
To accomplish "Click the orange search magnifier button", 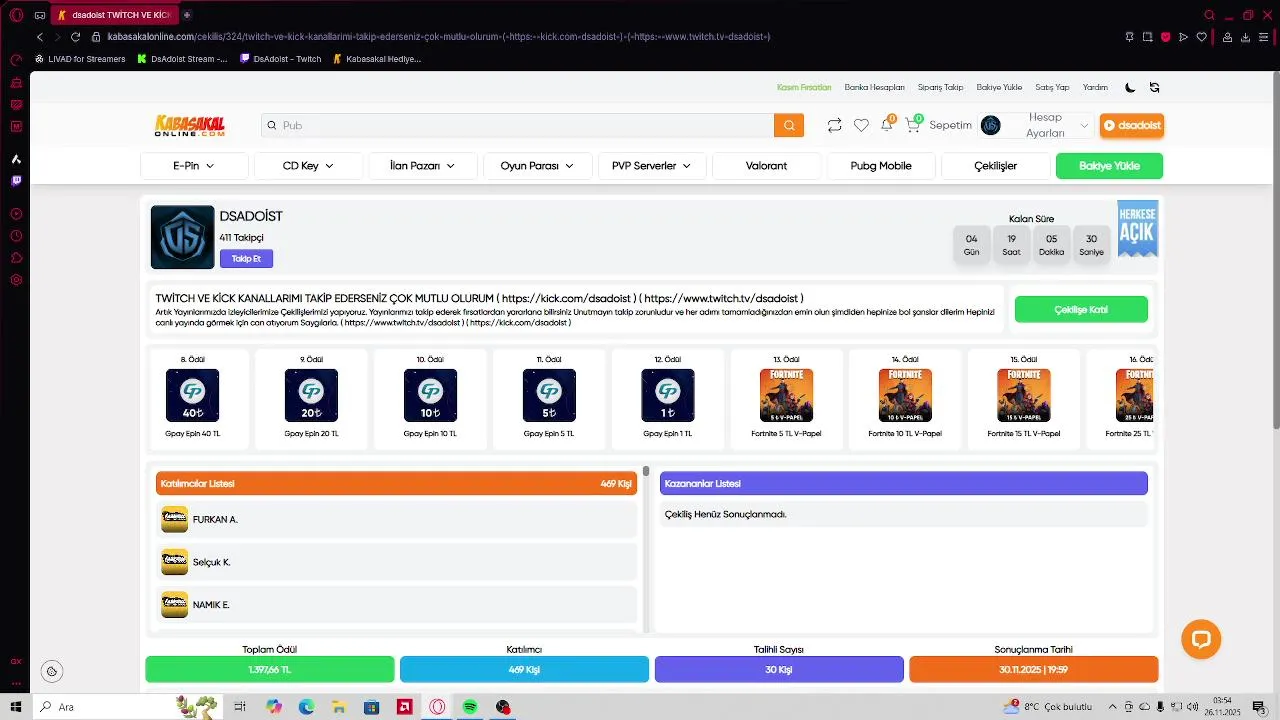I will click(789, 125).
